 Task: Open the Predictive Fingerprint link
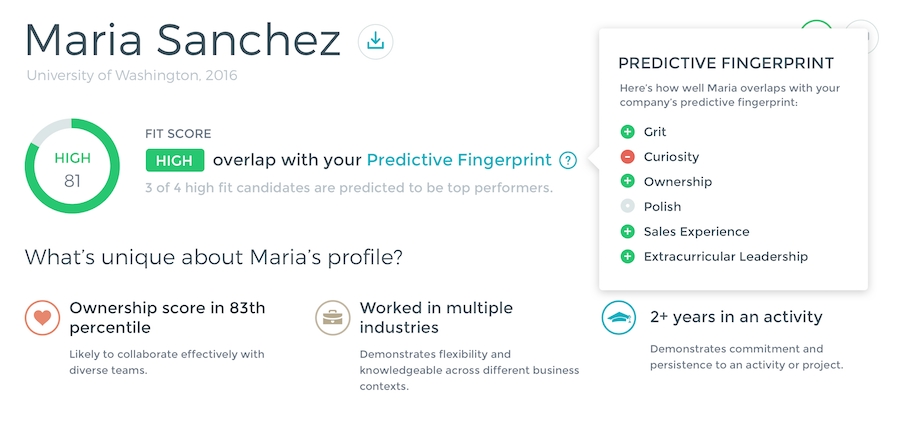coord(459,160)
